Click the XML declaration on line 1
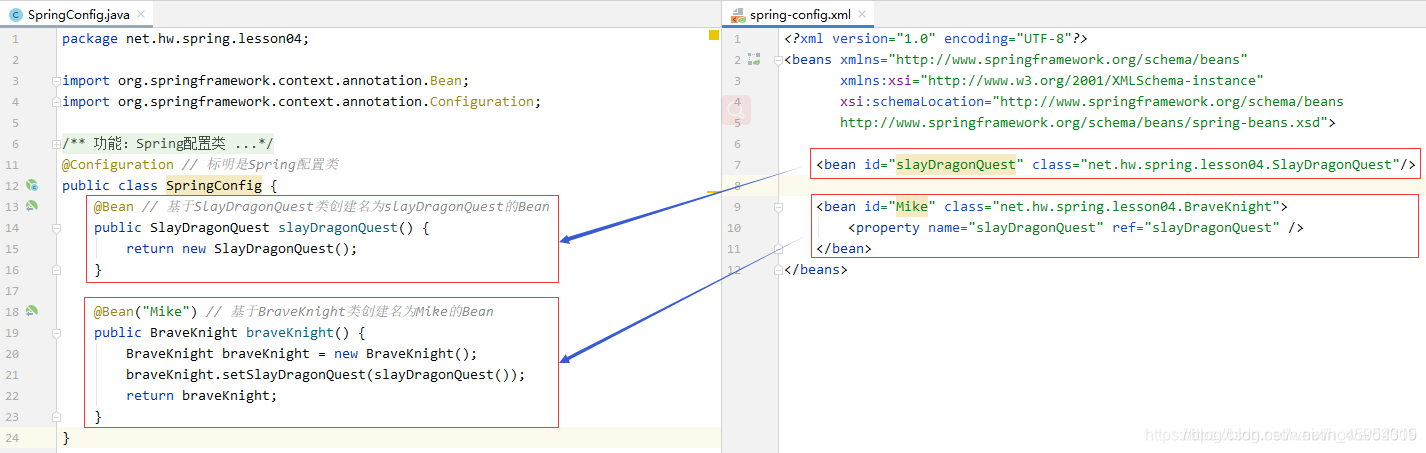The image size is (1426, 453). point(935,38)
